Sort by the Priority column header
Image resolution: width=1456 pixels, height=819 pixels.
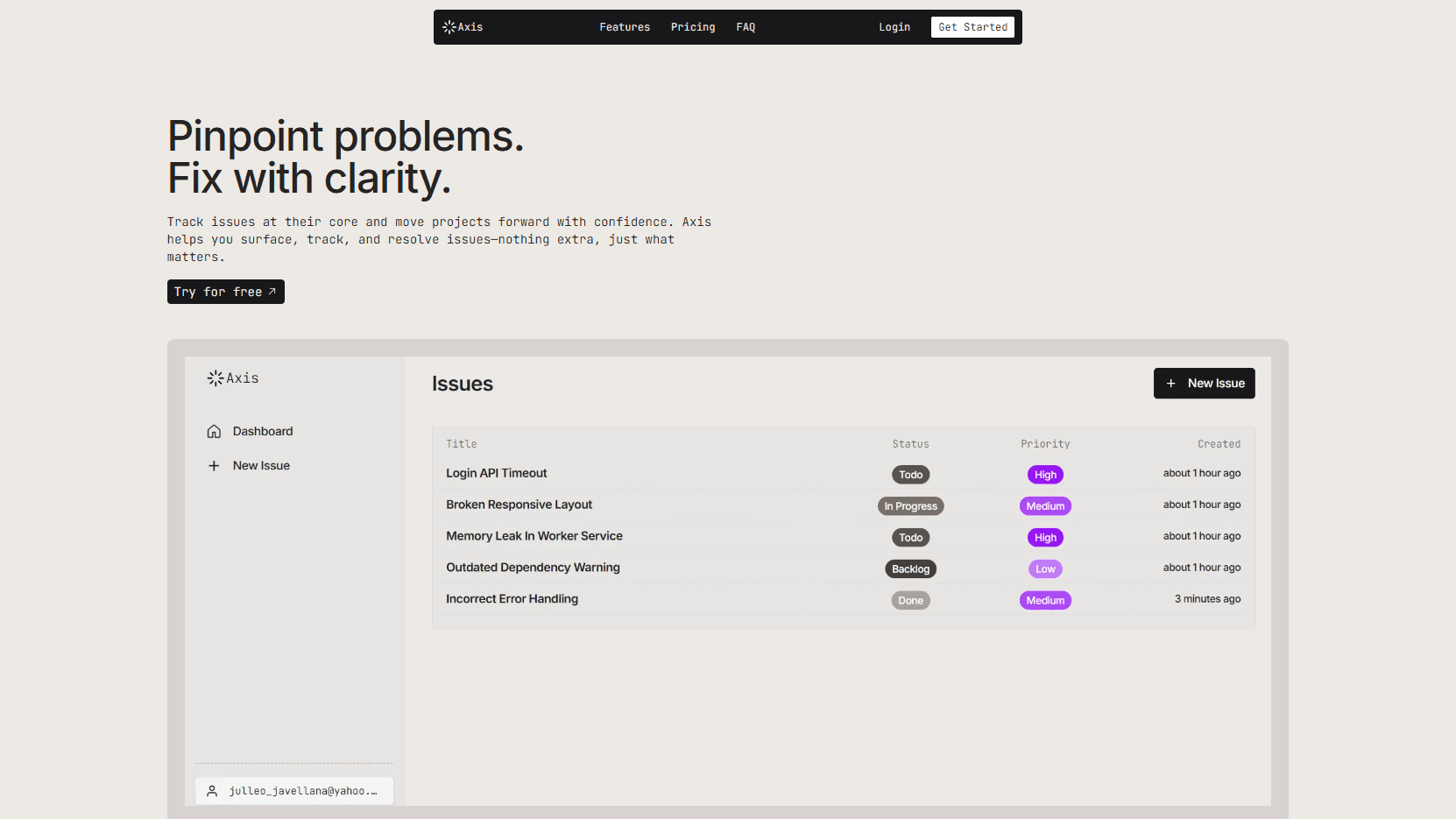point(1045,444)
